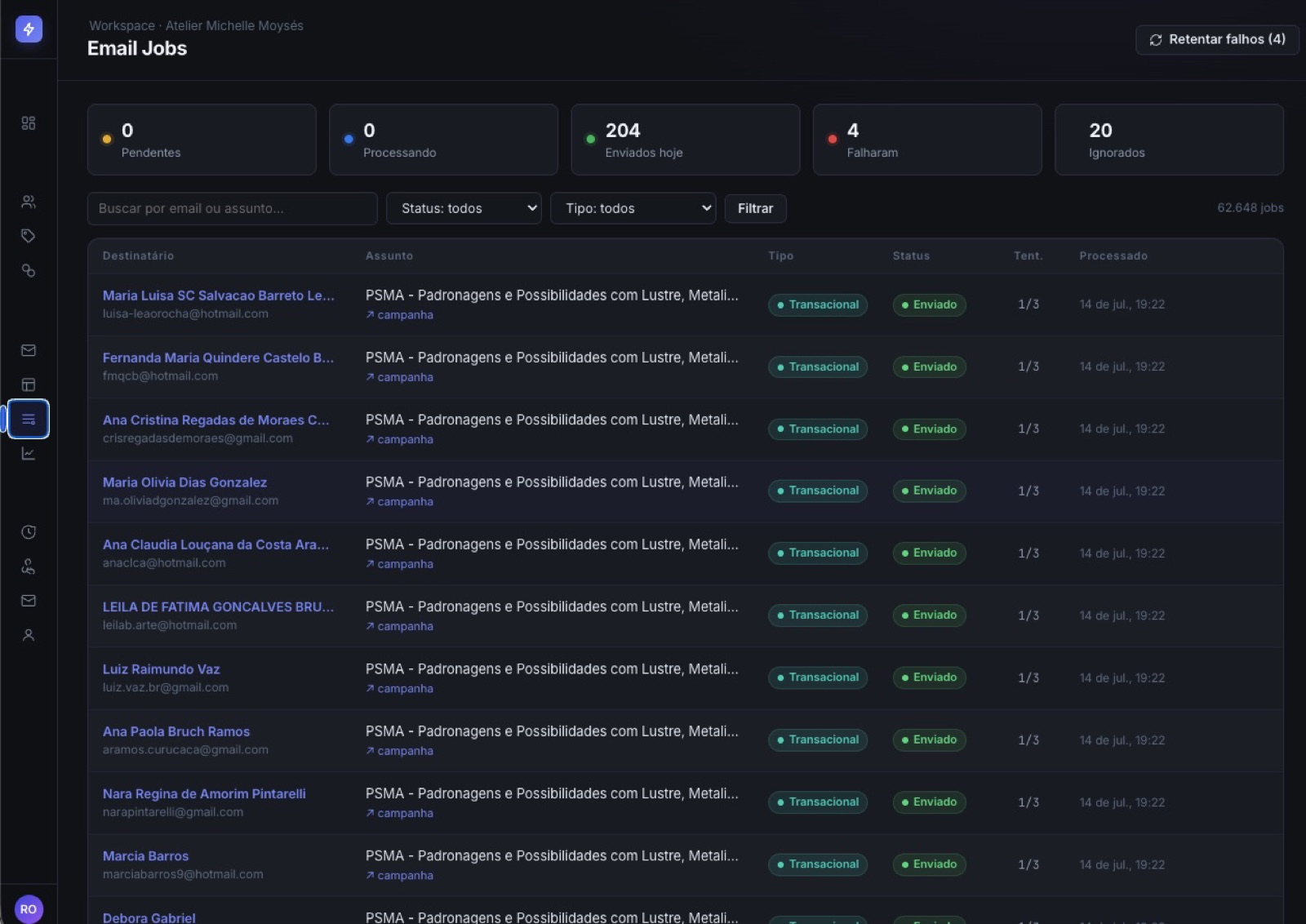The width and height of the screenshot is (1306, 924).
Task: Open recipient Debora Gabriel
Action: (x=149, y=917)
